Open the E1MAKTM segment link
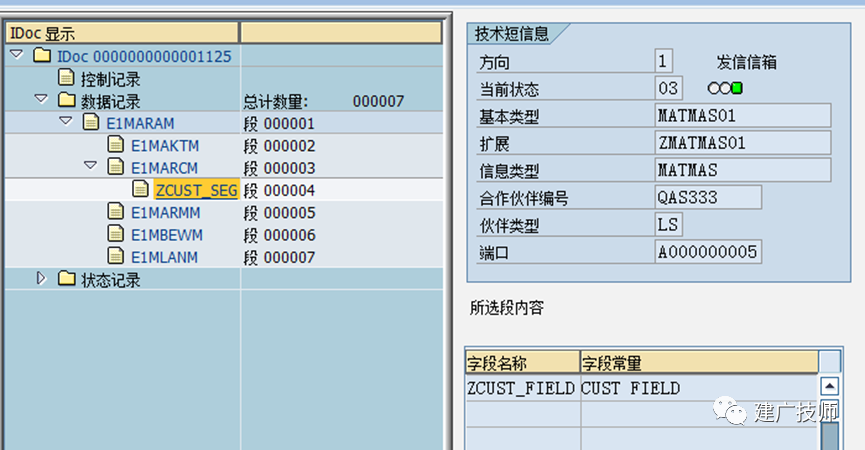 click(x=165, y=146)
